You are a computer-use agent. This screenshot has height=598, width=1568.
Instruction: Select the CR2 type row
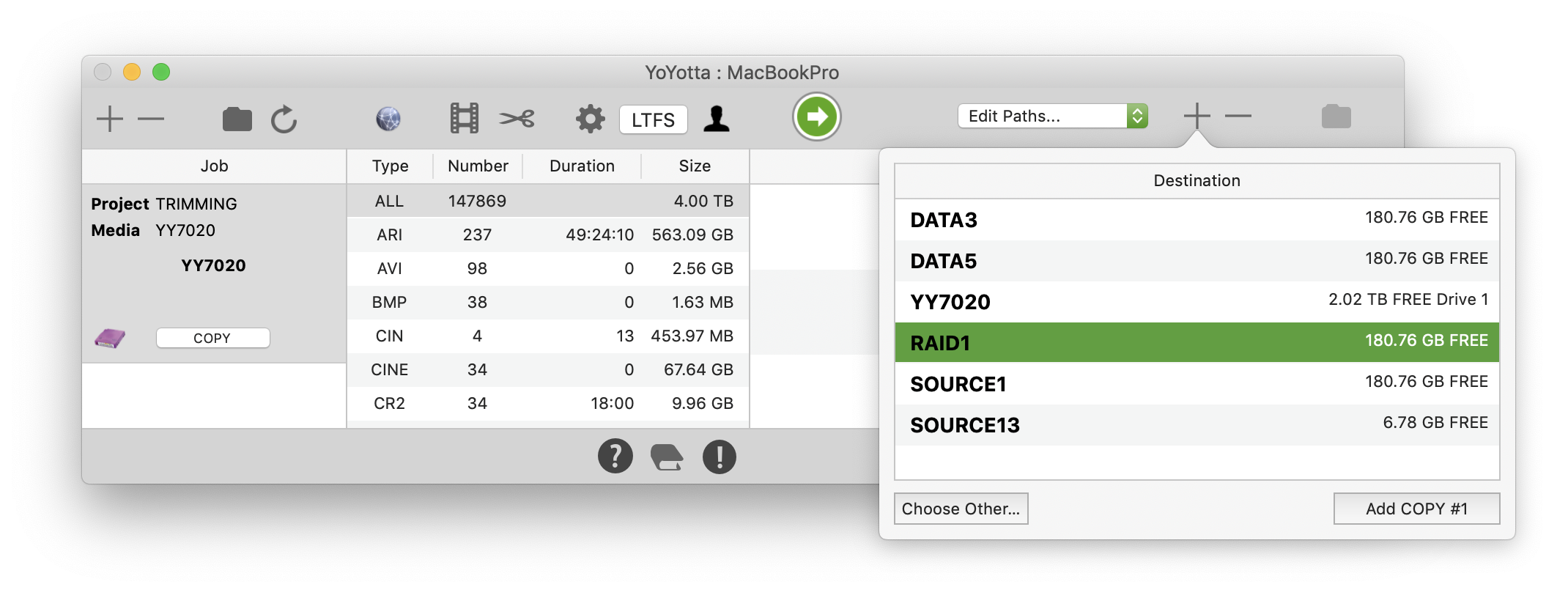pyautogui.click(x=548, y=403)
